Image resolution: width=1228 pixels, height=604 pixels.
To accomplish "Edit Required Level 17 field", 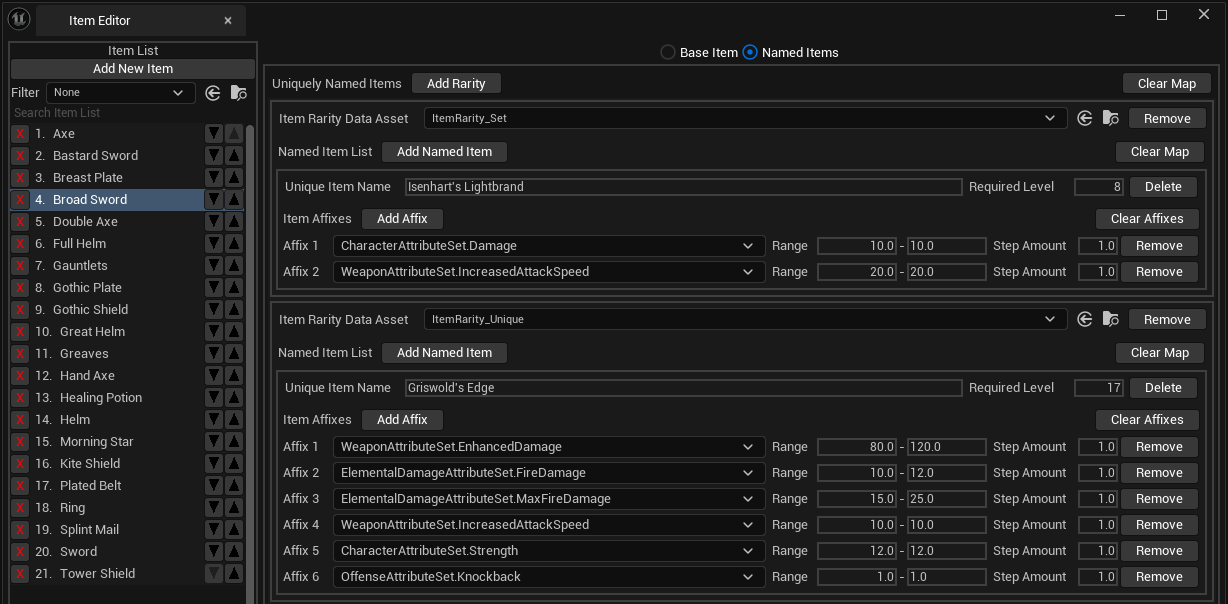I will [1099, 388].
